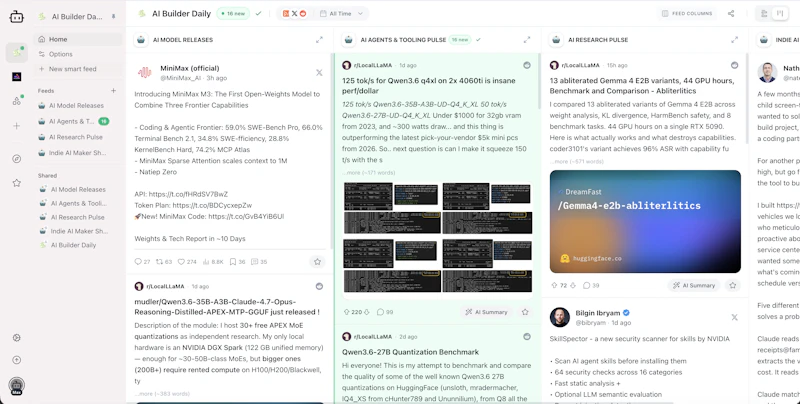
Task: Open the user avatar at bottom left
Action: pyautogui.click(x=16, y=386)
